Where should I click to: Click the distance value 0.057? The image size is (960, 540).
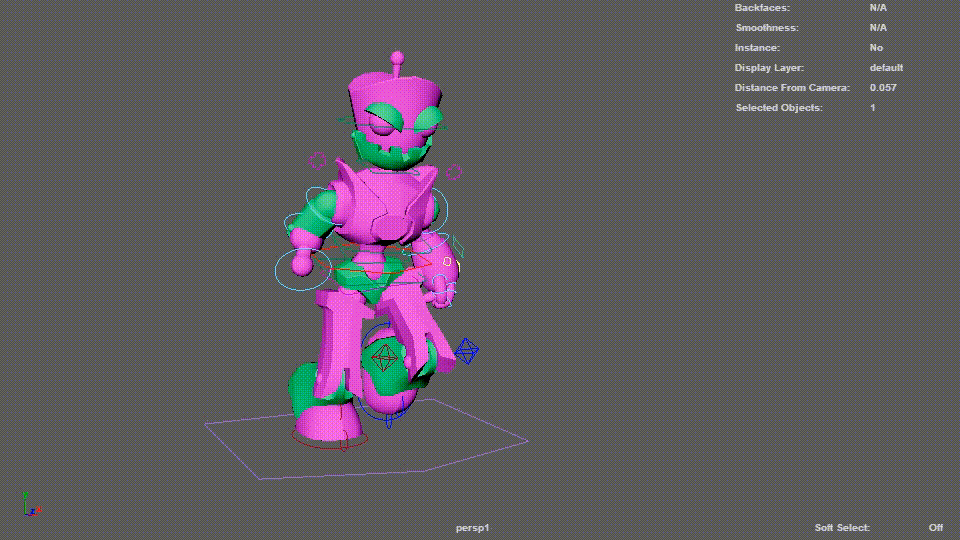883,88
